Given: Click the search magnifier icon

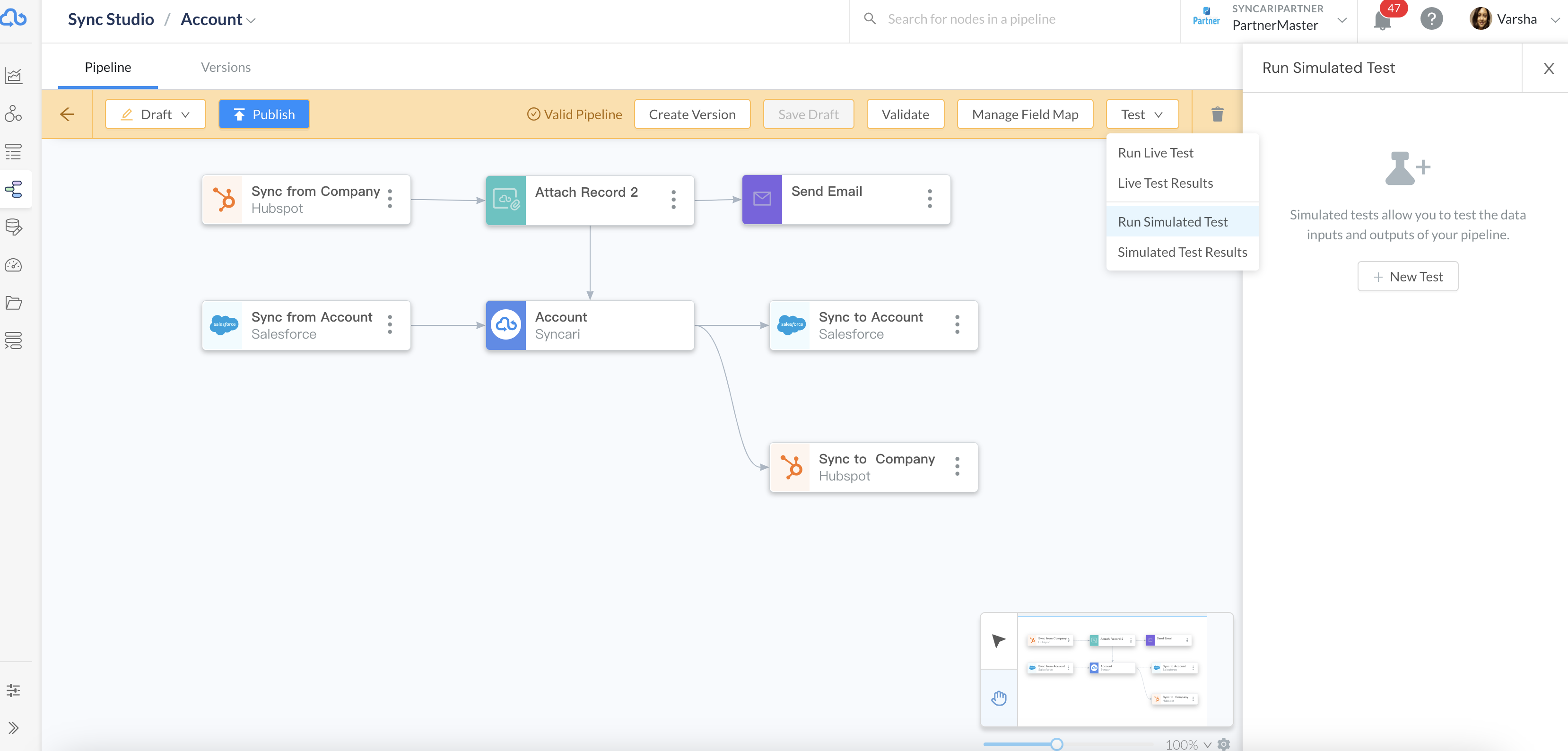Looking at the screenshot, I should pos(870,19).
